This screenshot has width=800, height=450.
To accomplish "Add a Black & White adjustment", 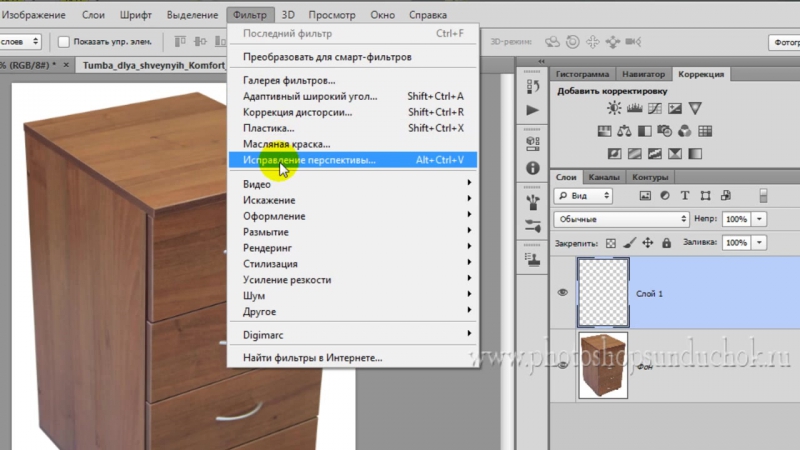I will tap(644, 131).
